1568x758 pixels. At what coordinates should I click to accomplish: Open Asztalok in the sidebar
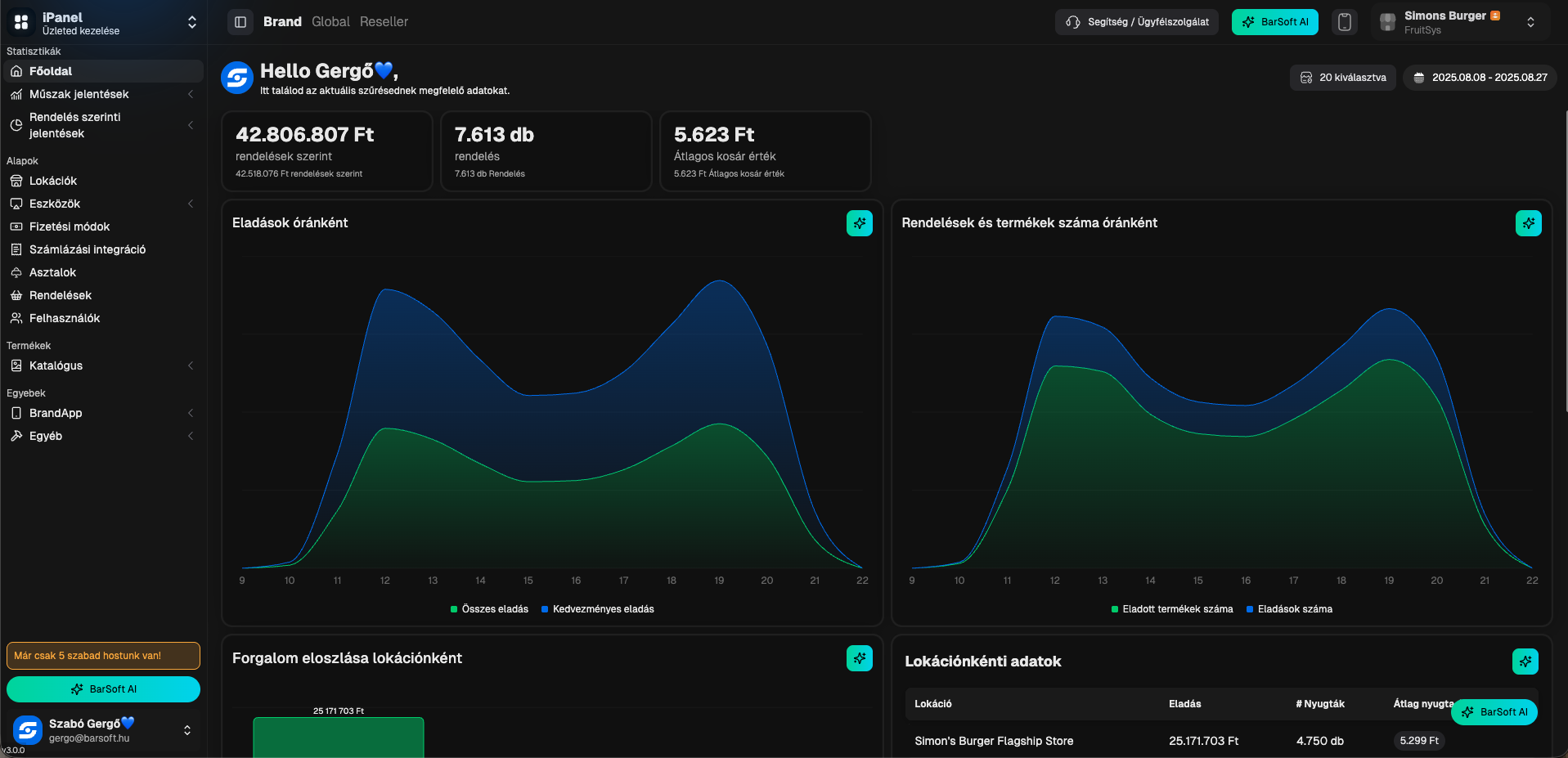[x=52, y=272]
